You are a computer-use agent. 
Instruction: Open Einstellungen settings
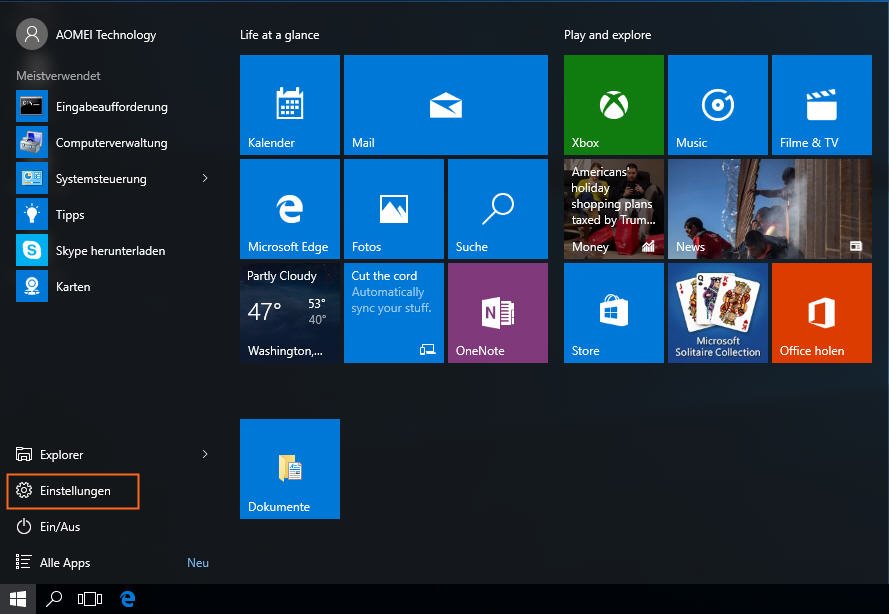(74, 491)
